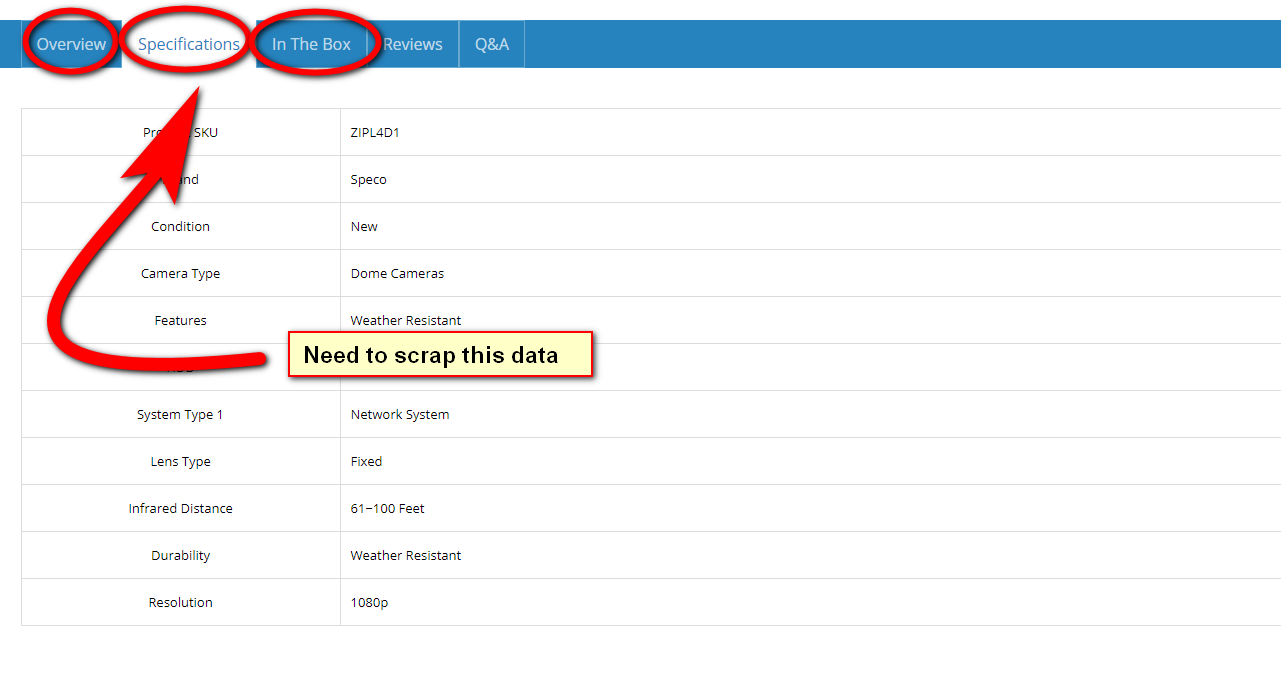This screenshot has height=674, width=1281.
Task: Select the Condition row label
Action: point(180,227)
